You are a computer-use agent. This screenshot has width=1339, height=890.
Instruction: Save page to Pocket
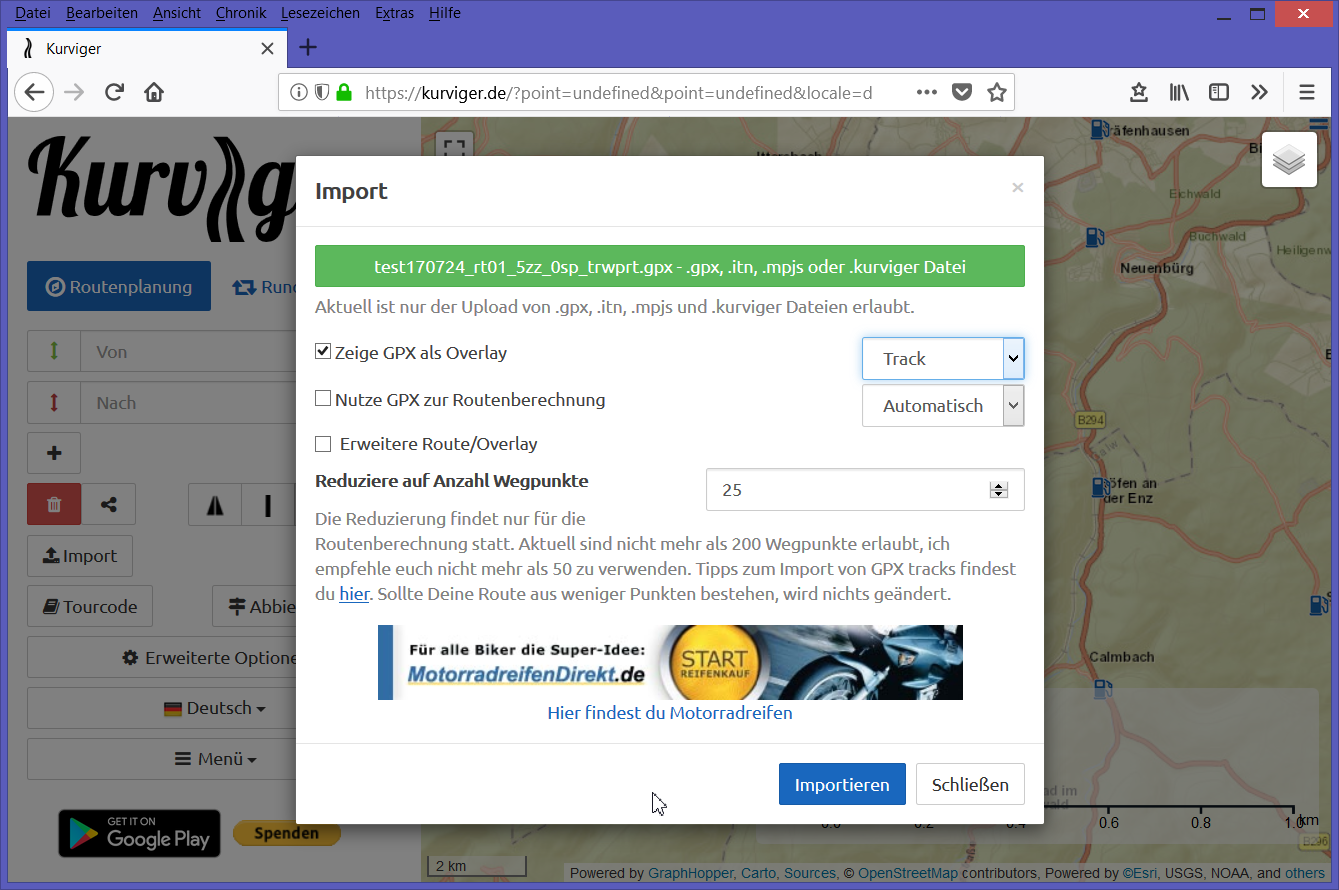coord(961,92)
